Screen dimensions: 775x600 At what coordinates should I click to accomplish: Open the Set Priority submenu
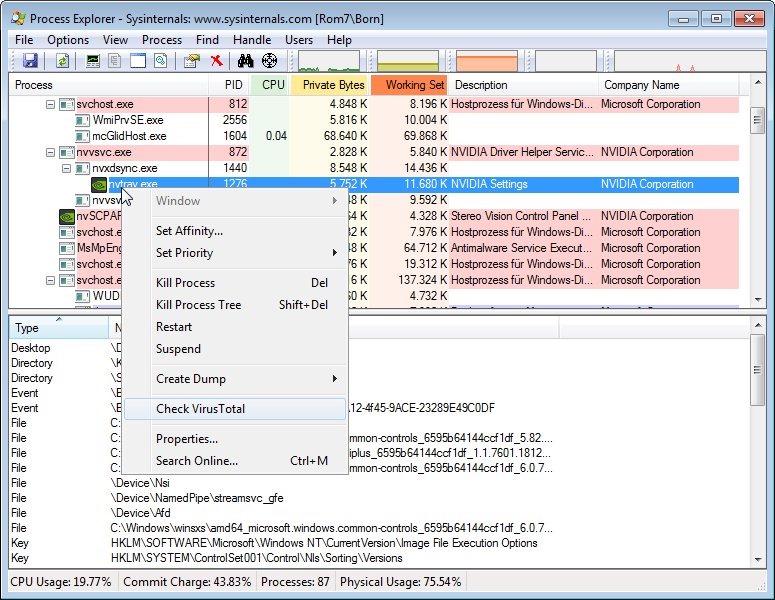tap(235, 253)
